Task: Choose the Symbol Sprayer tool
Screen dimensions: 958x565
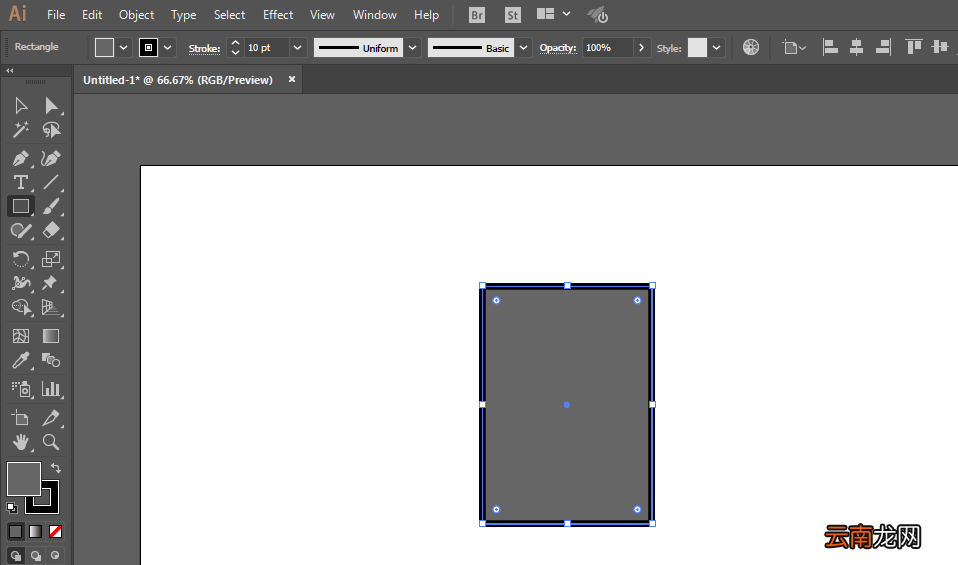Action: coord(21,389)
